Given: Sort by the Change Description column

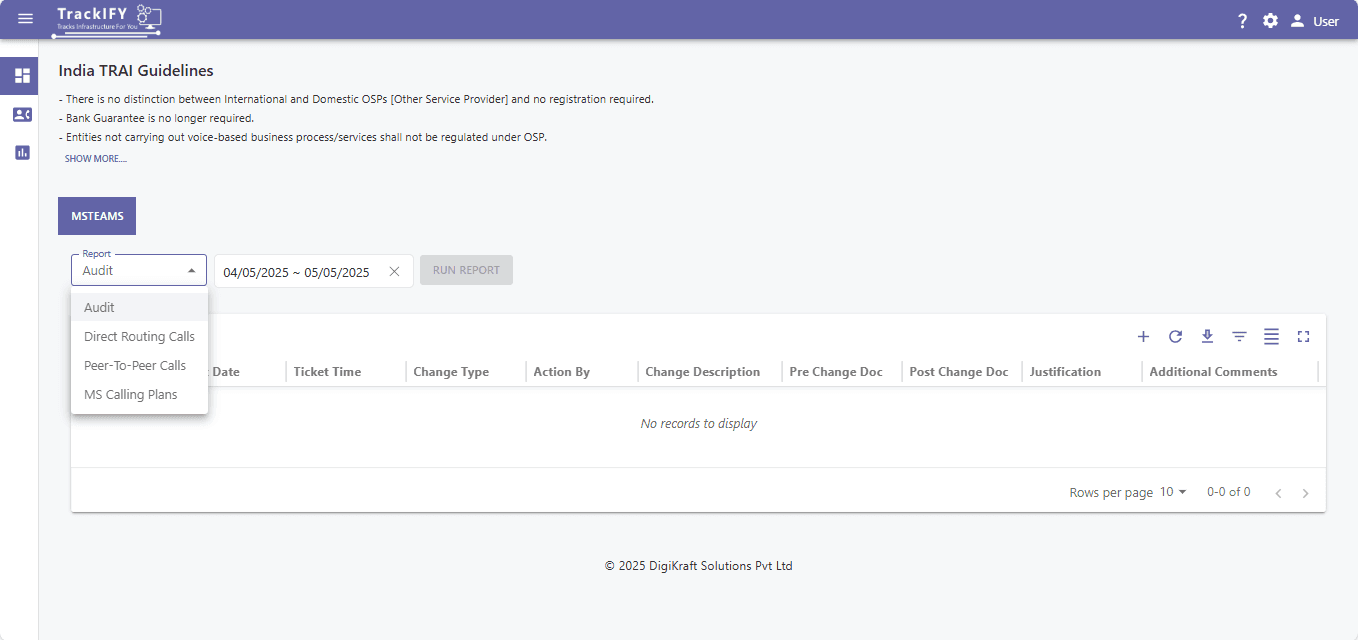Looking at the screenshot, I should tap(703, 372).
